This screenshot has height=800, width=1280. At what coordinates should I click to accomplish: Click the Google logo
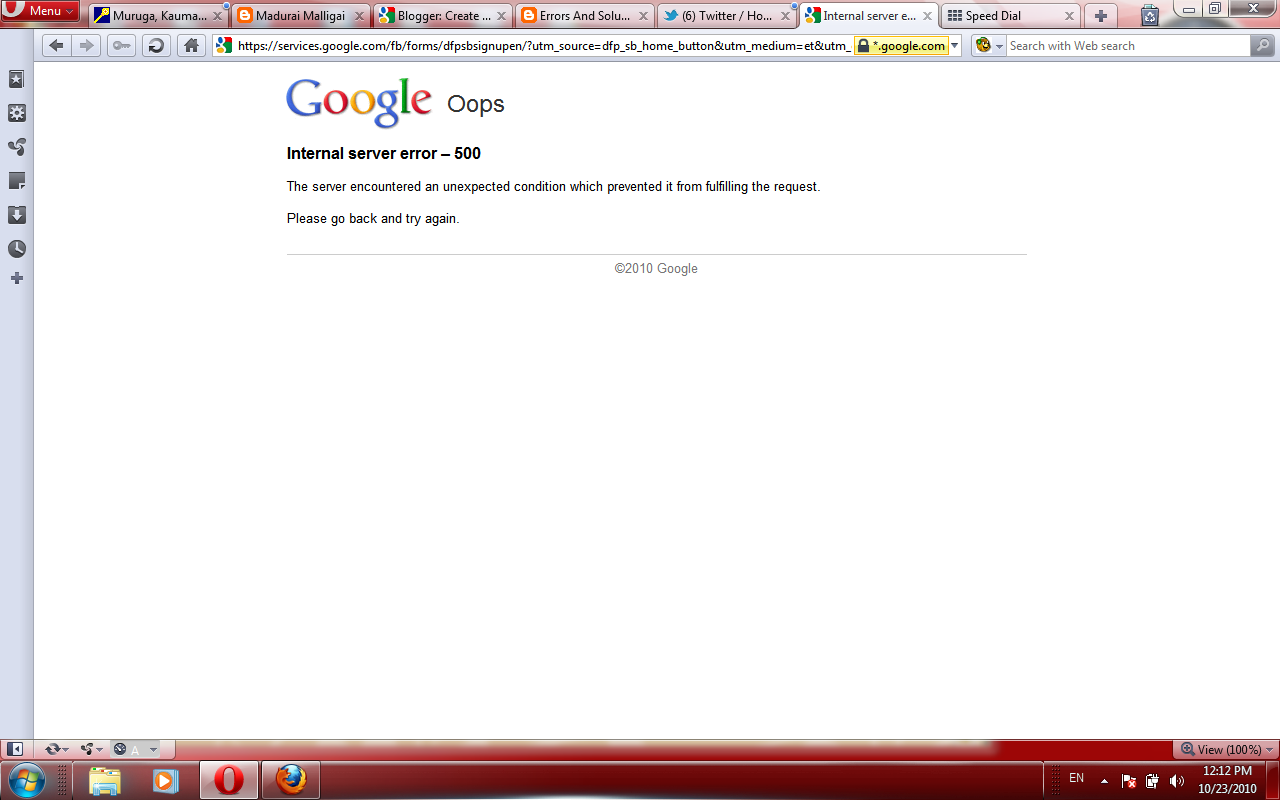tap(359, 102)
